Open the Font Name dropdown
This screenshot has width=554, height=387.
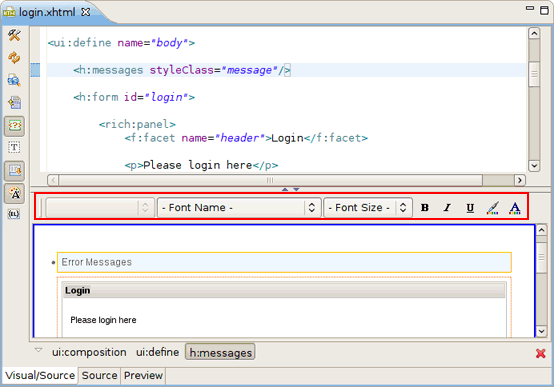pyautogui.click(x=239, y=207)
